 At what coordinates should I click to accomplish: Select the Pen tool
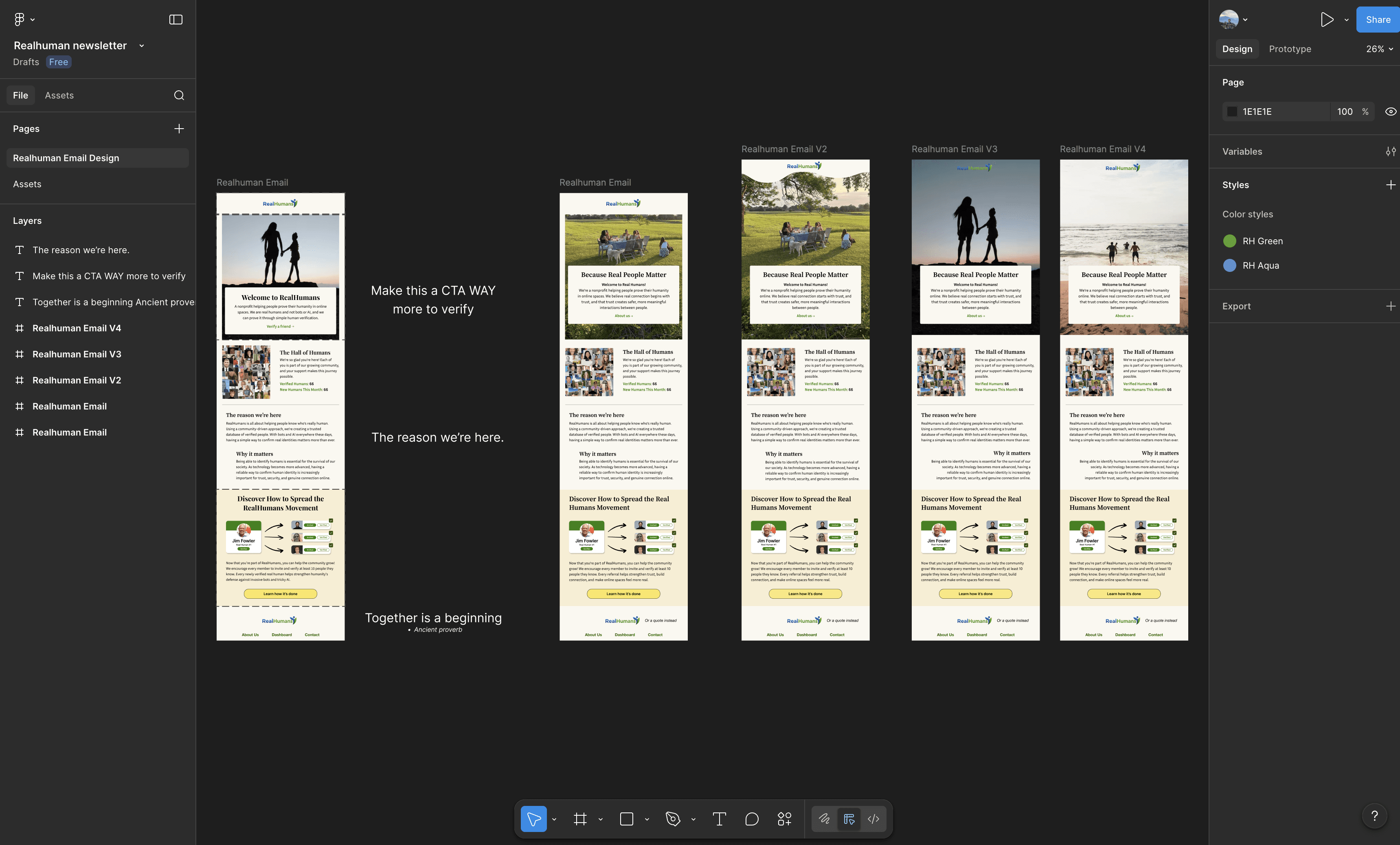[673, 819]
